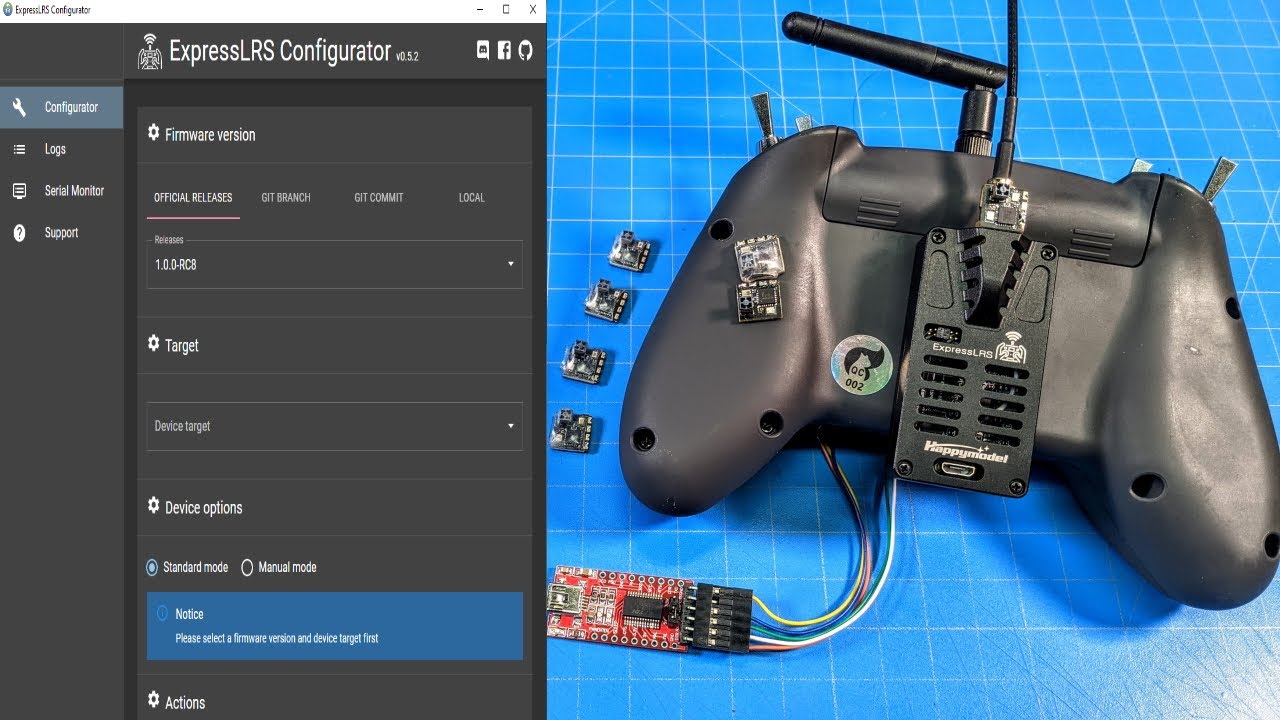Switch to the Git Branch tab
Image resolution: width=1280 pixels, height=720 pixels.
coord(286,198)
